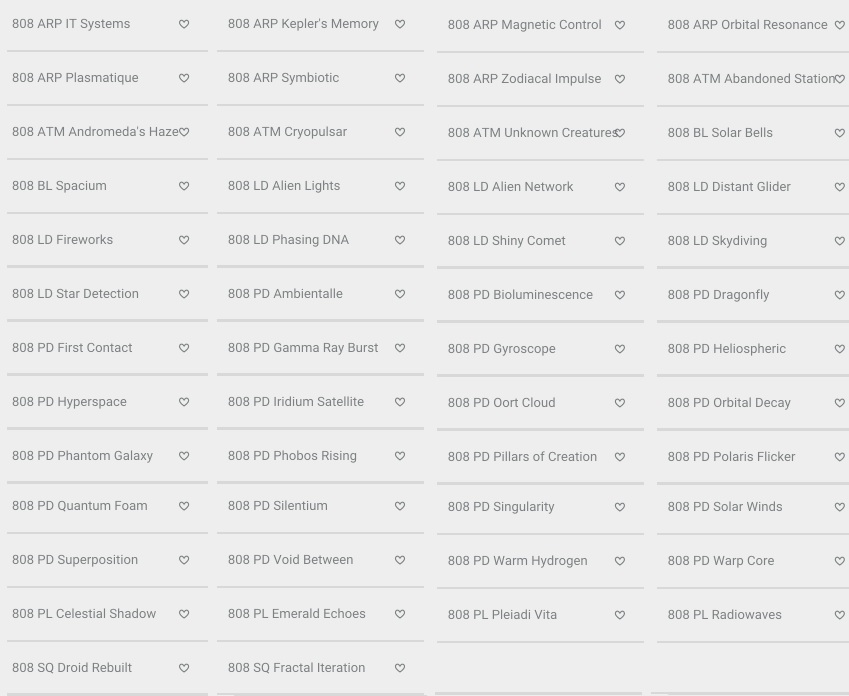The image size is (849, 696).
Task: Favorite the 808 SQ Droid Rebuilt preset
Action: point(184,668)
